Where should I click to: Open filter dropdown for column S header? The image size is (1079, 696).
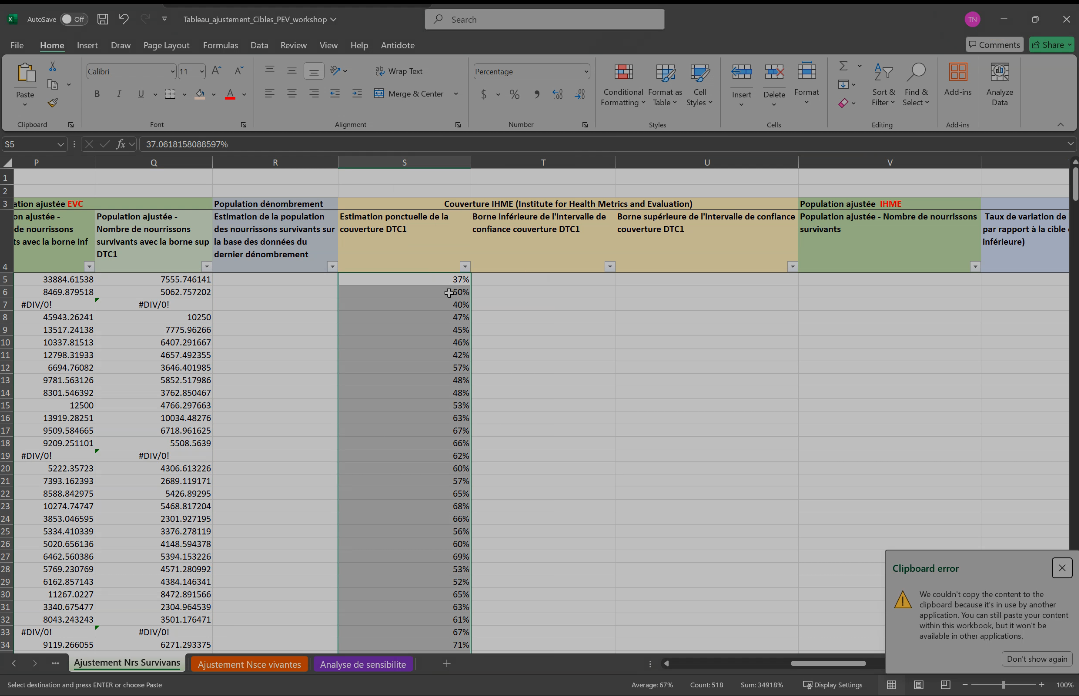464,266
